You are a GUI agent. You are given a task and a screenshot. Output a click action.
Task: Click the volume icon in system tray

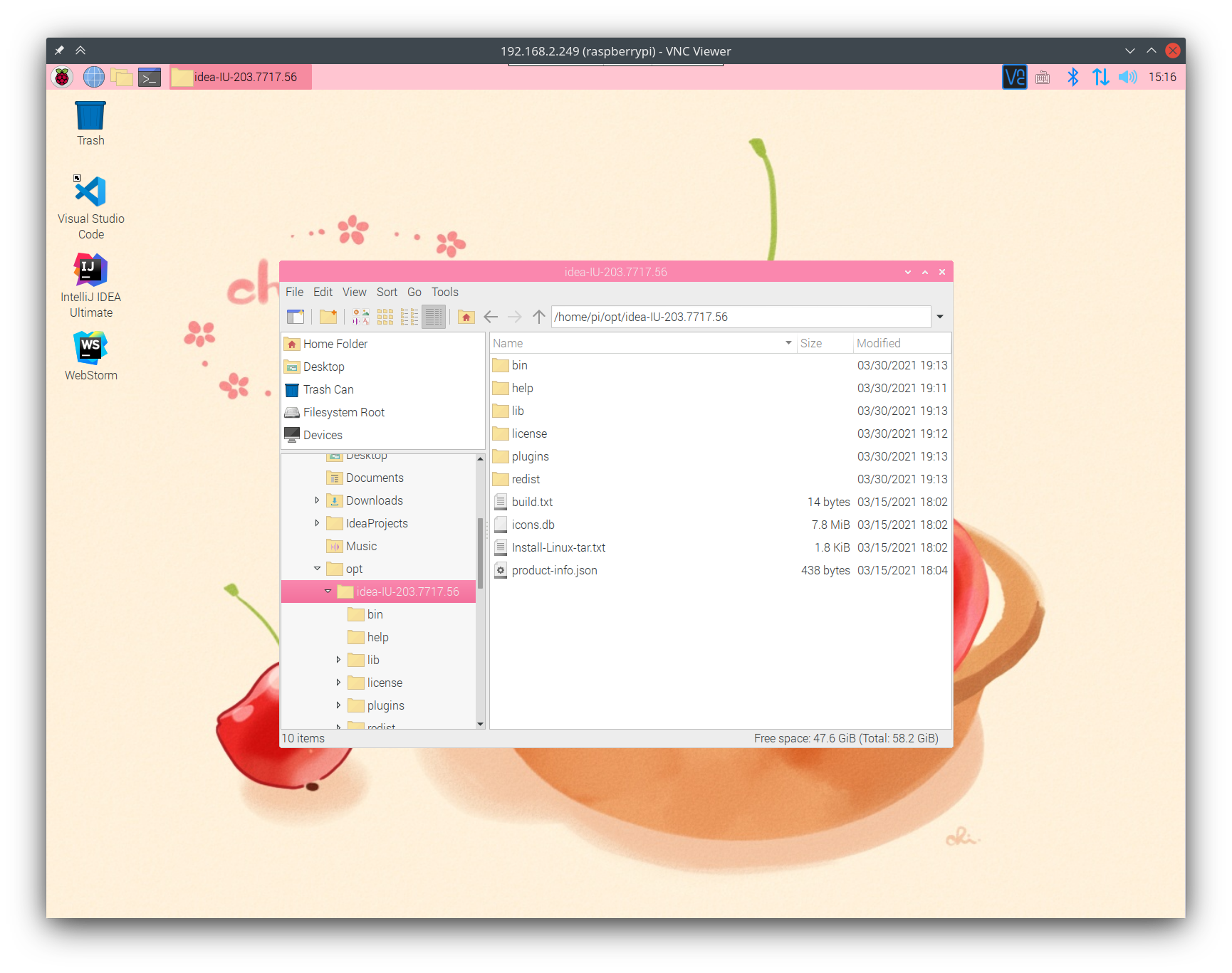(x=1128, y=77)
